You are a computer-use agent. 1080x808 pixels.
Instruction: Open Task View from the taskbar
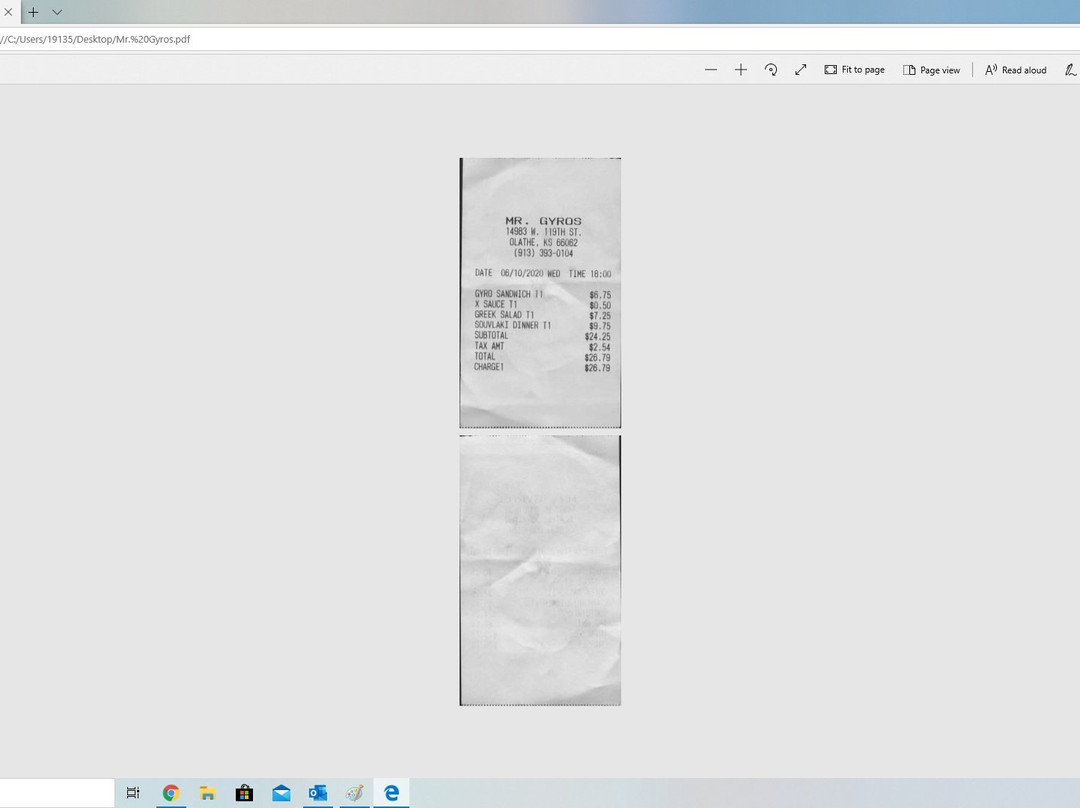(133, 793)
